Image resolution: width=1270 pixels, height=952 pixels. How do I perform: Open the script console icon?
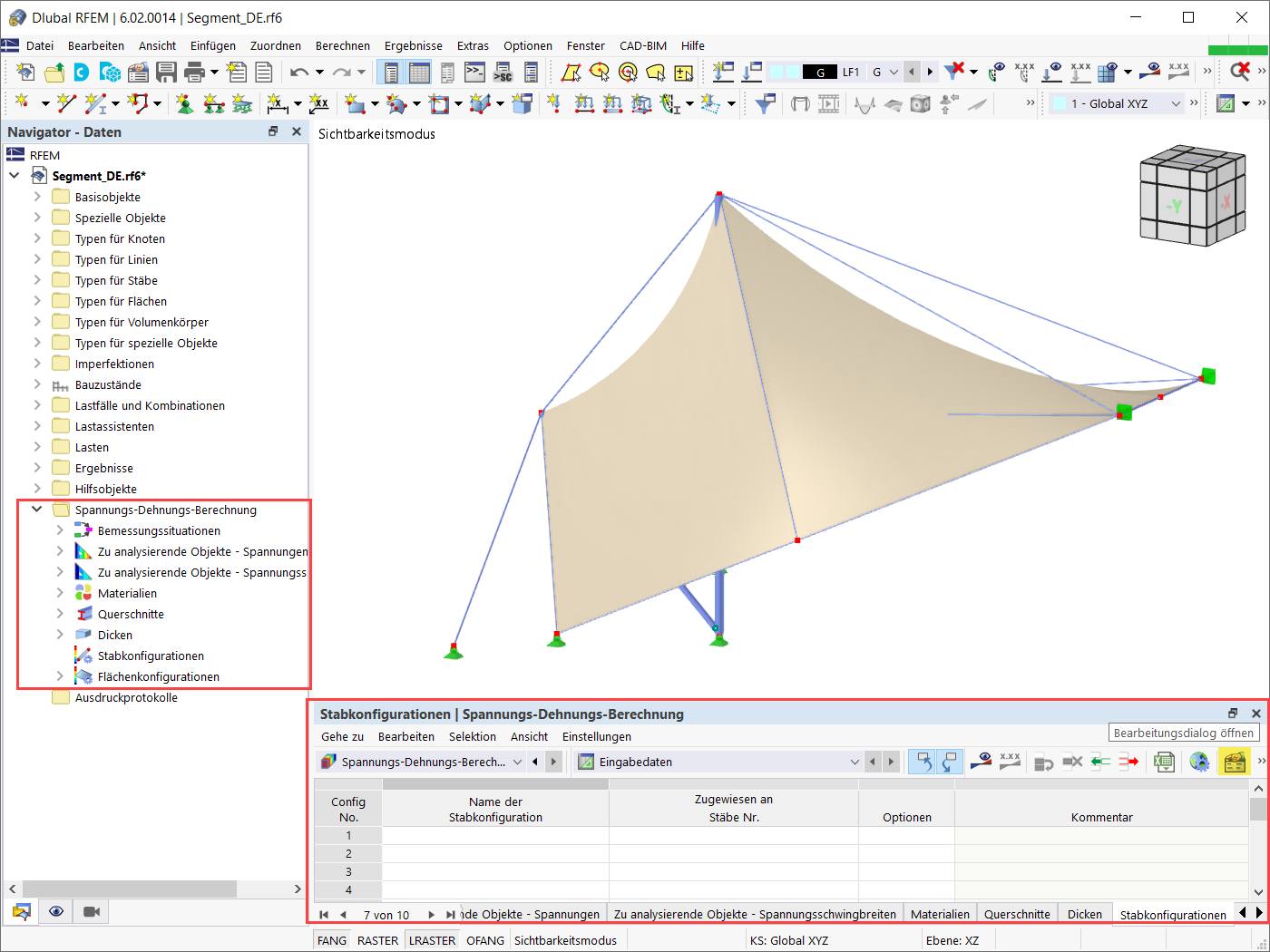click(474, 72)
